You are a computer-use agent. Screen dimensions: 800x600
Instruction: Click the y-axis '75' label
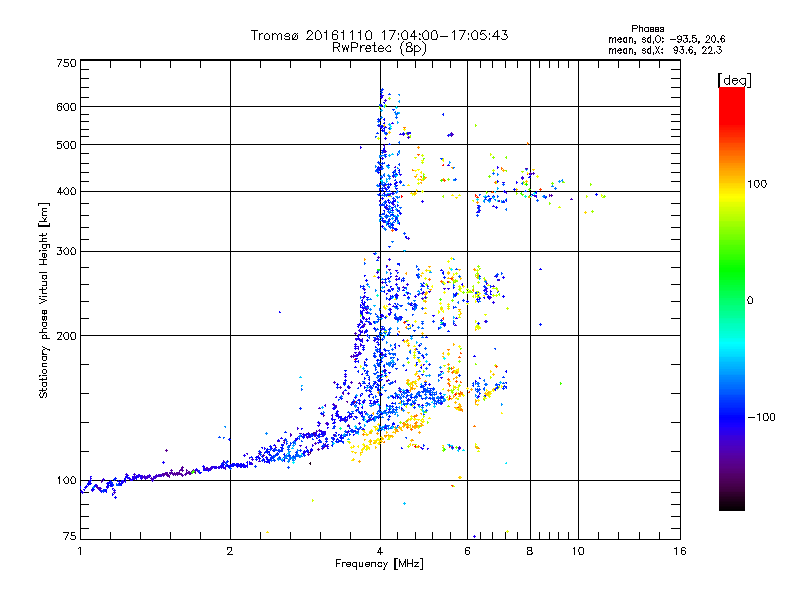70,536
